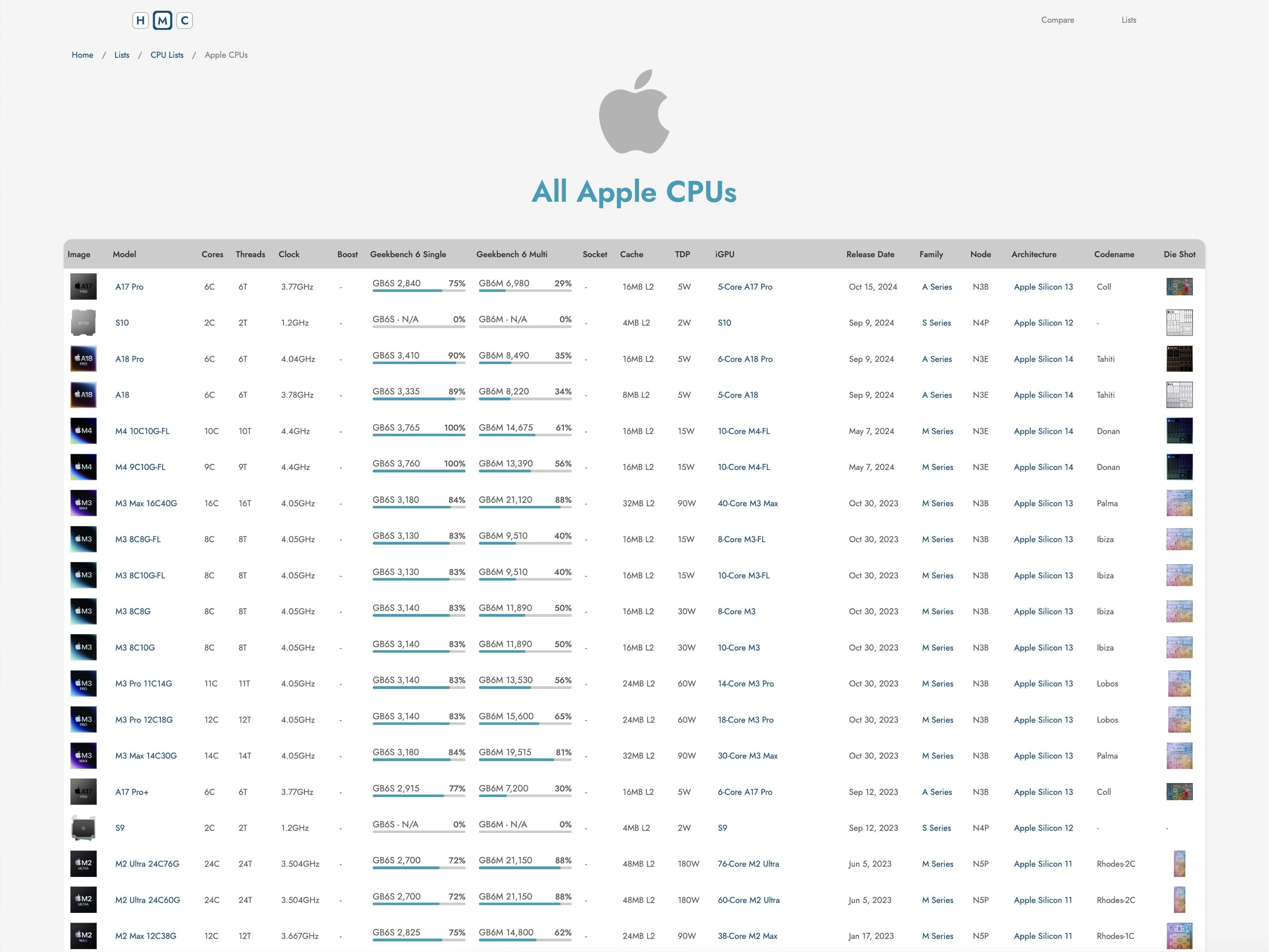Click the H logo icon
Screen dimensions: 1269x952
(141, 21)
